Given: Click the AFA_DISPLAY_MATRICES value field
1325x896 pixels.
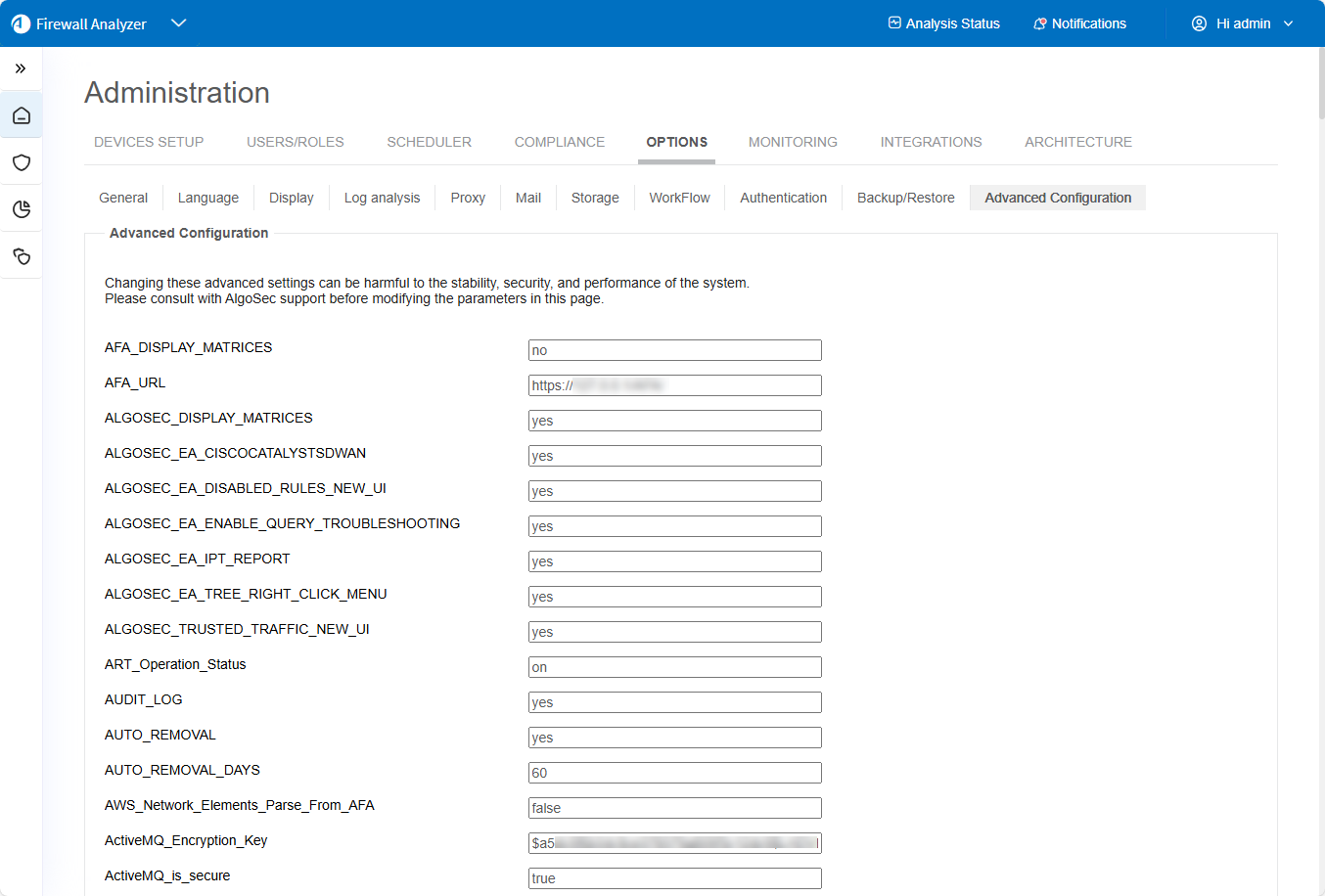Looking at the screenshot, I should tap(674, 350).
